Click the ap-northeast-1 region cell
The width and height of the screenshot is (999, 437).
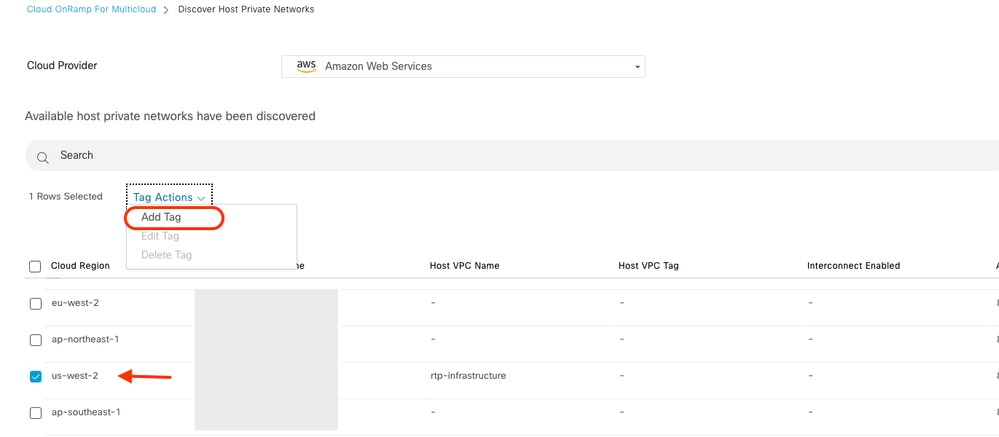[85, 339]
